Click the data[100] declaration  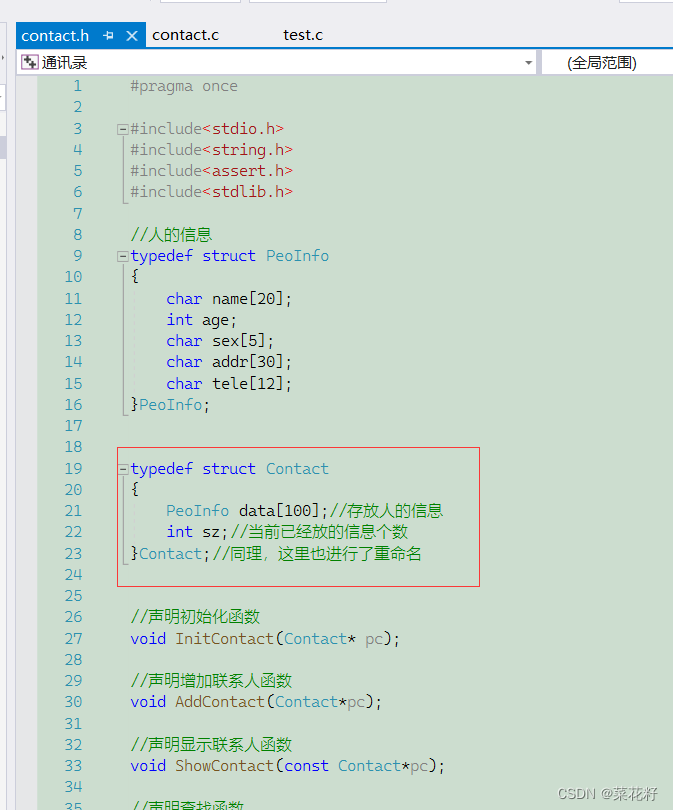(x=247, y=511)
